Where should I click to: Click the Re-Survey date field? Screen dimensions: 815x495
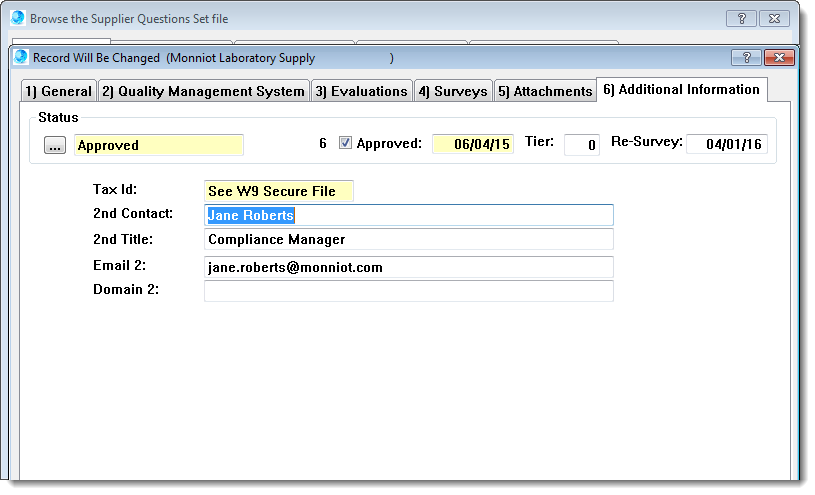coord(726,144)
